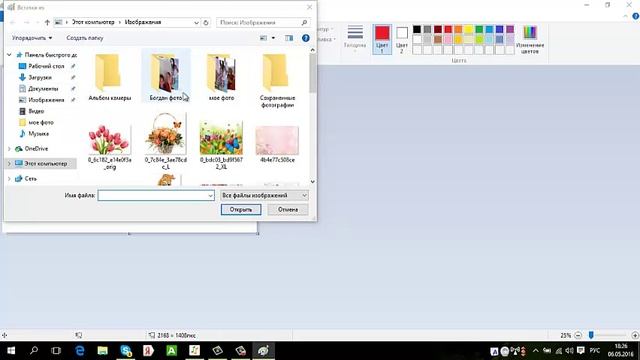Click the file list vertical scrollbar down arrow
The width and height of the screenshot is (640, 360).
click(x=313, y=182)
